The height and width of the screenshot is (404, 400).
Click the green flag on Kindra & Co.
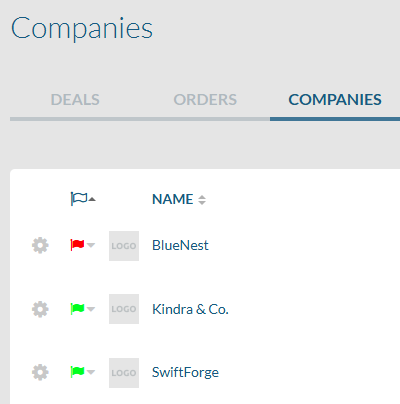[77, 309]
